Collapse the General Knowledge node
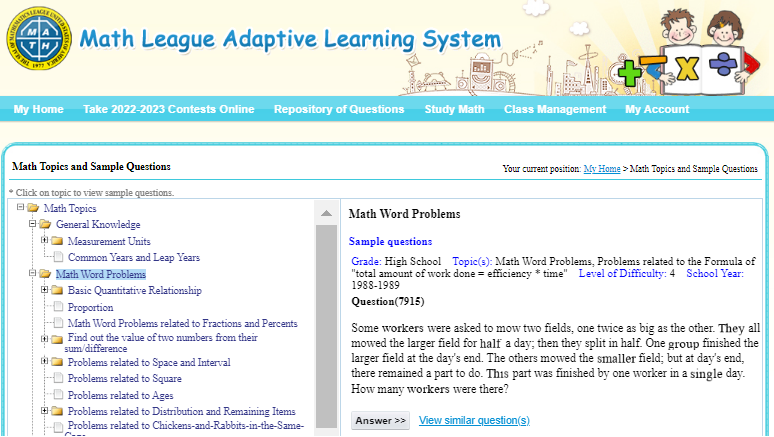774x437 pixels. [x=32, y=224]
